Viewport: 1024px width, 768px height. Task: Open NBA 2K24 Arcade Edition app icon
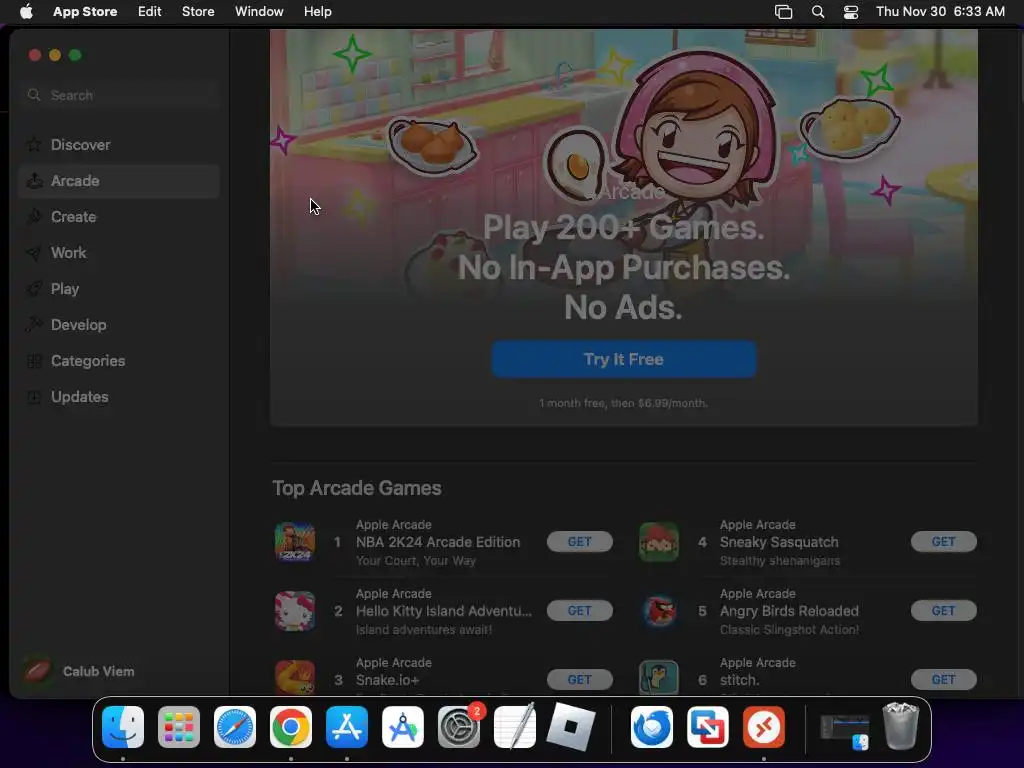(x=295, y=541)
